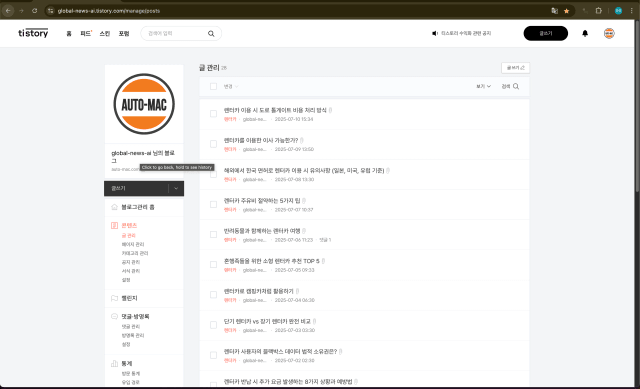Open the profile avatar menu in the Tistory header
This screenshot has height=389, width=640.
tap(609, 33)
